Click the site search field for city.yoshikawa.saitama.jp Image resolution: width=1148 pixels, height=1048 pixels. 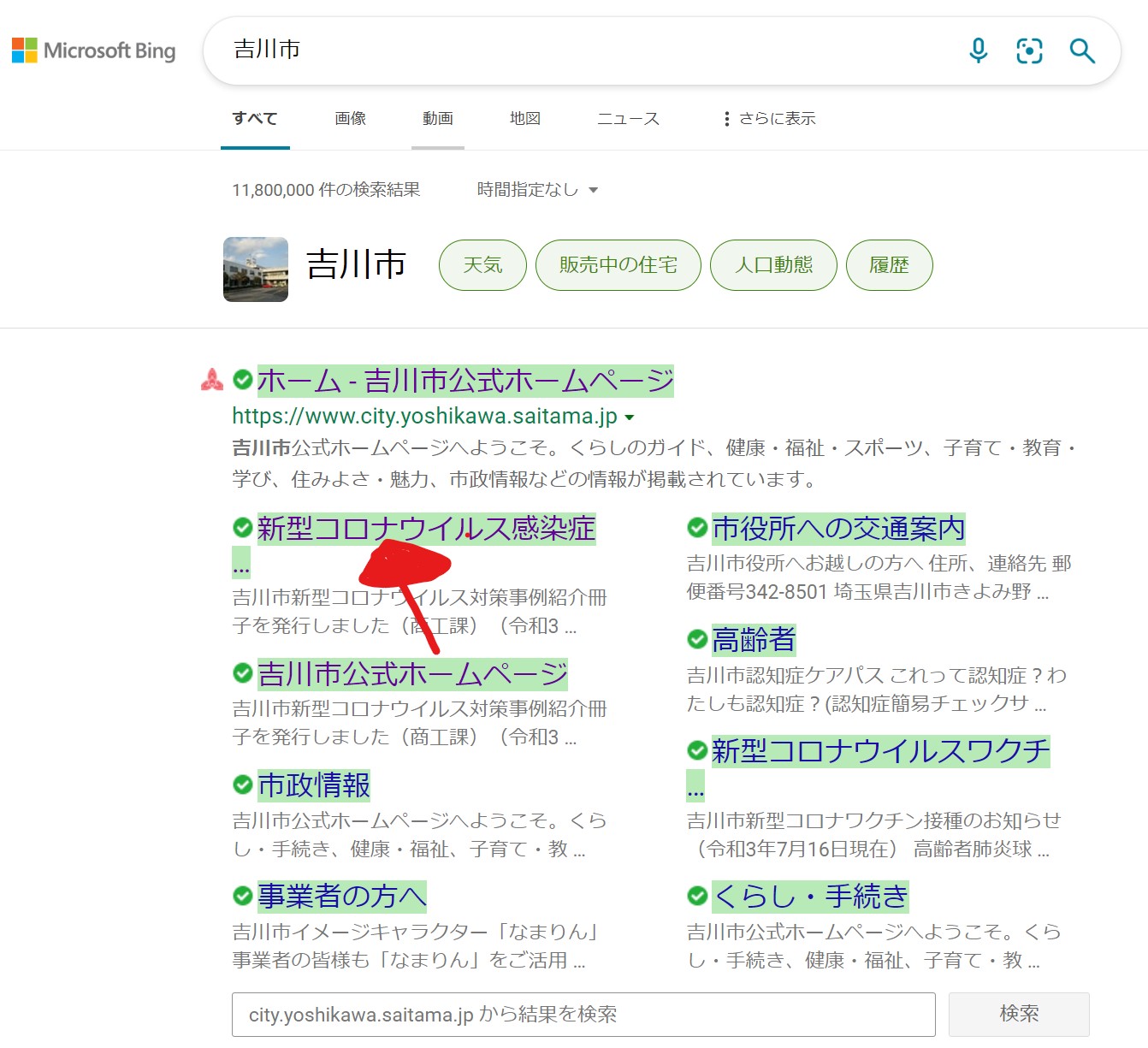pyautogui.click(x=583, y=1015)
